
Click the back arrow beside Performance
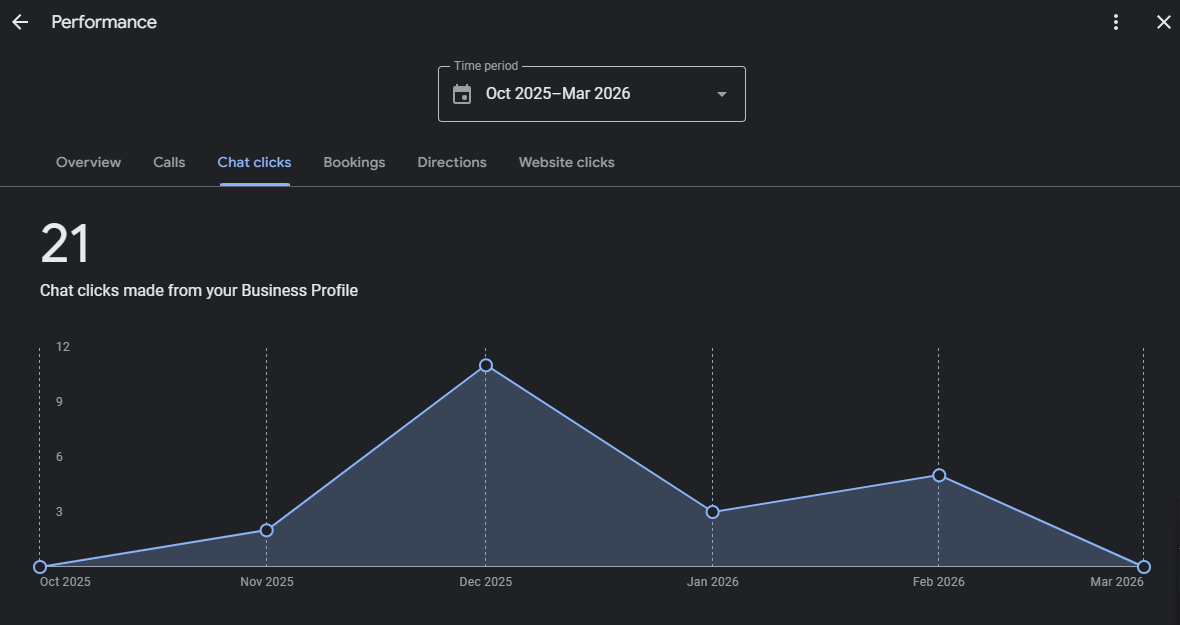[20, 22]
